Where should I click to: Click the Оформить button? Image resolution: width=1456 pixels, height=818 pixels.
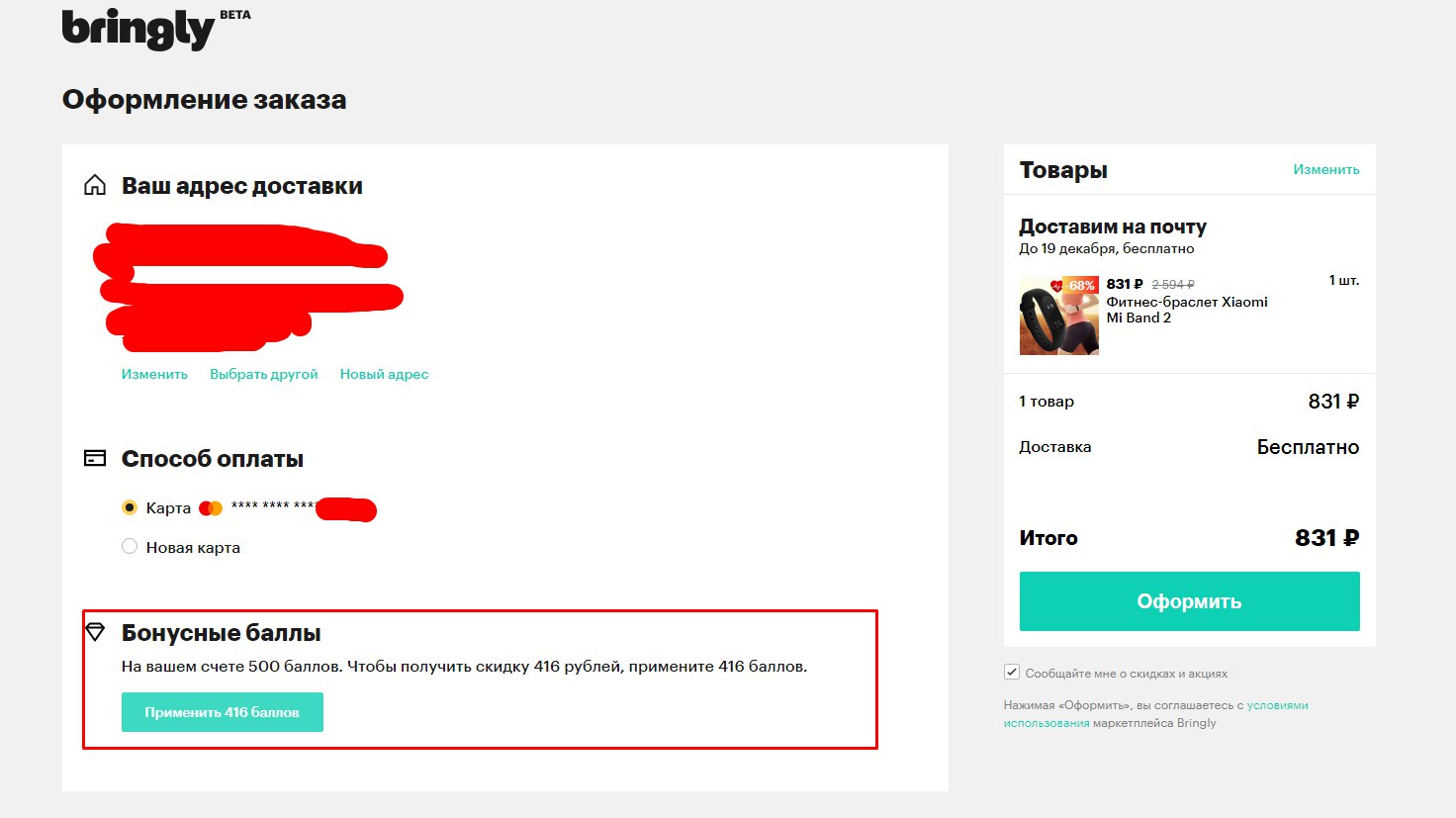pos(1190,601)
